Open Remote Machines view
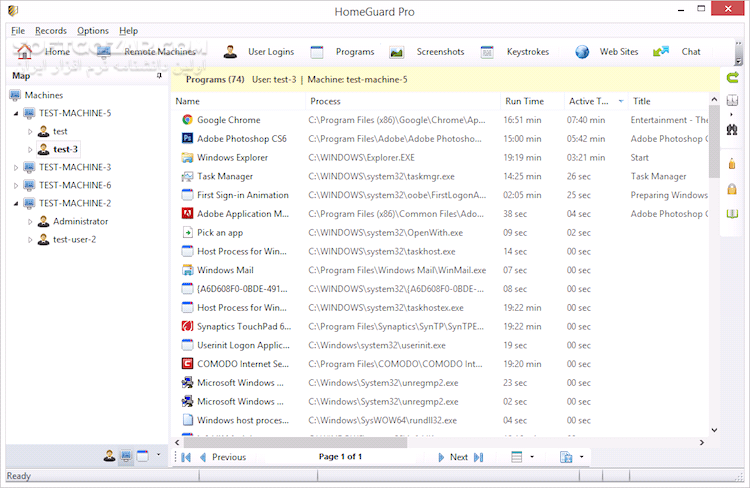750x488 pixels. [146, 52]
